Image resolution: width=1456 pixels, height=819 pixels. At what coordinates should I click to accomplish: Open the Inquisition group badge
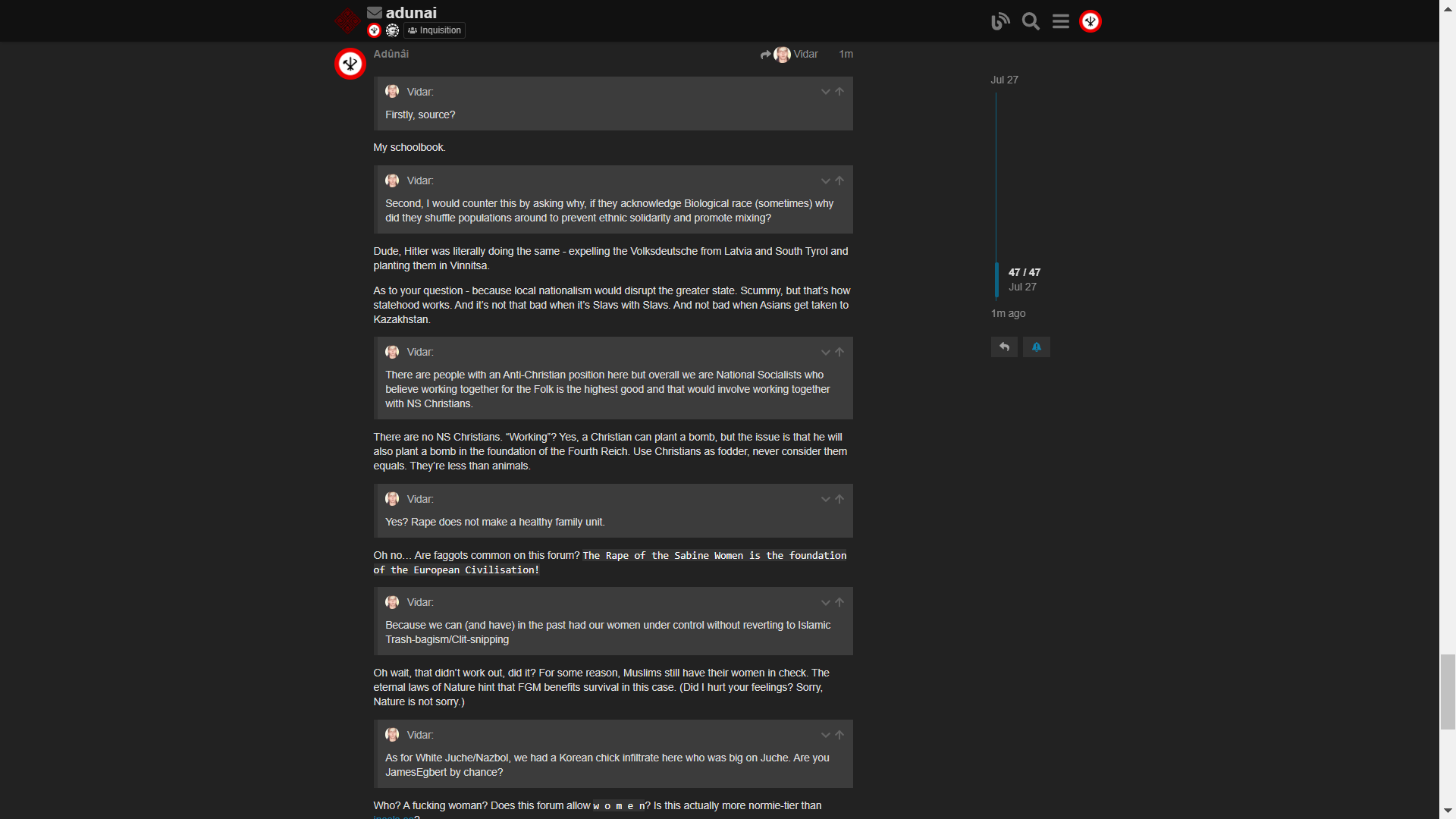pos(435,30)
